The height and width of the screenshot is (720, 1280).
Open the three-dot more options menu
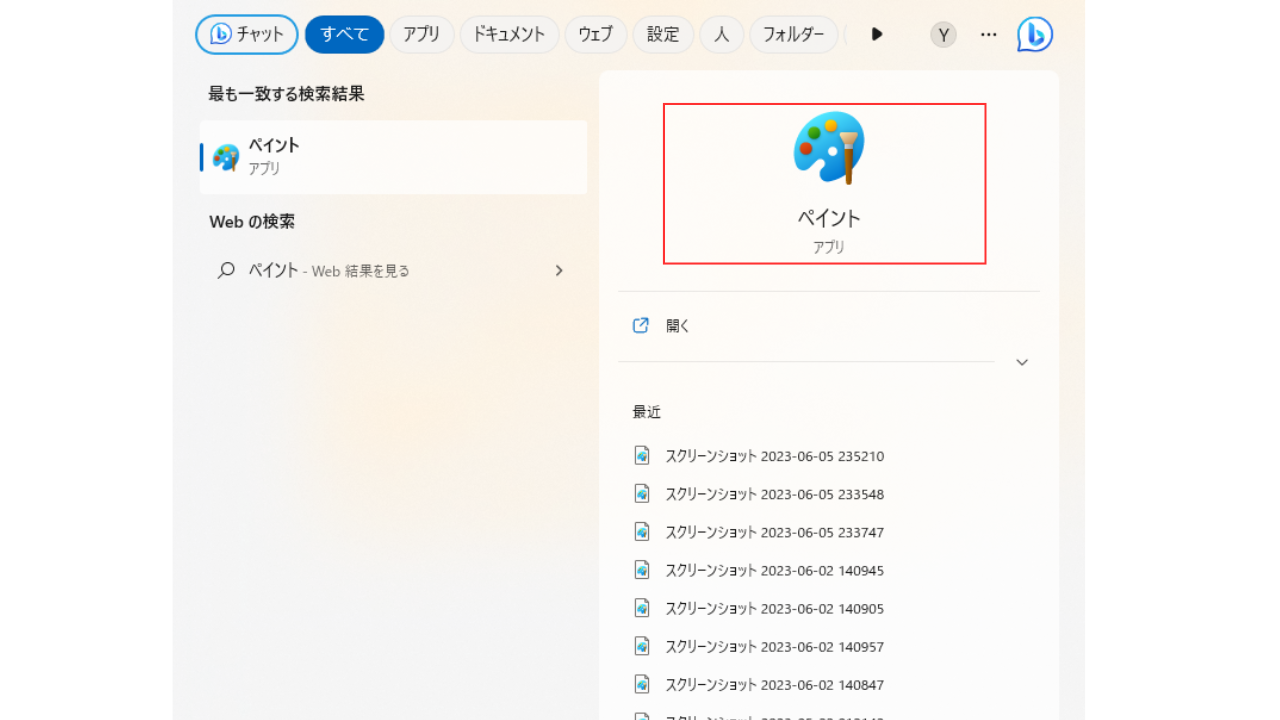point(989,34)
